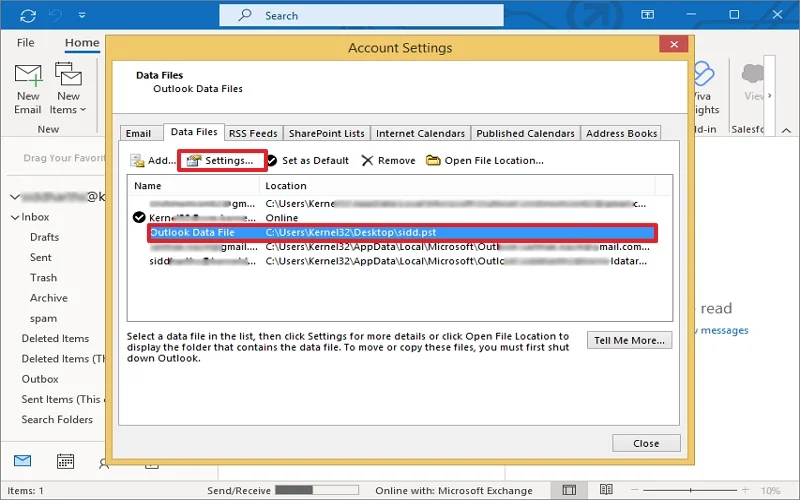This screenshot has height=500, width=800.
Task: Click the zoom out minus button
Action: 635,490
